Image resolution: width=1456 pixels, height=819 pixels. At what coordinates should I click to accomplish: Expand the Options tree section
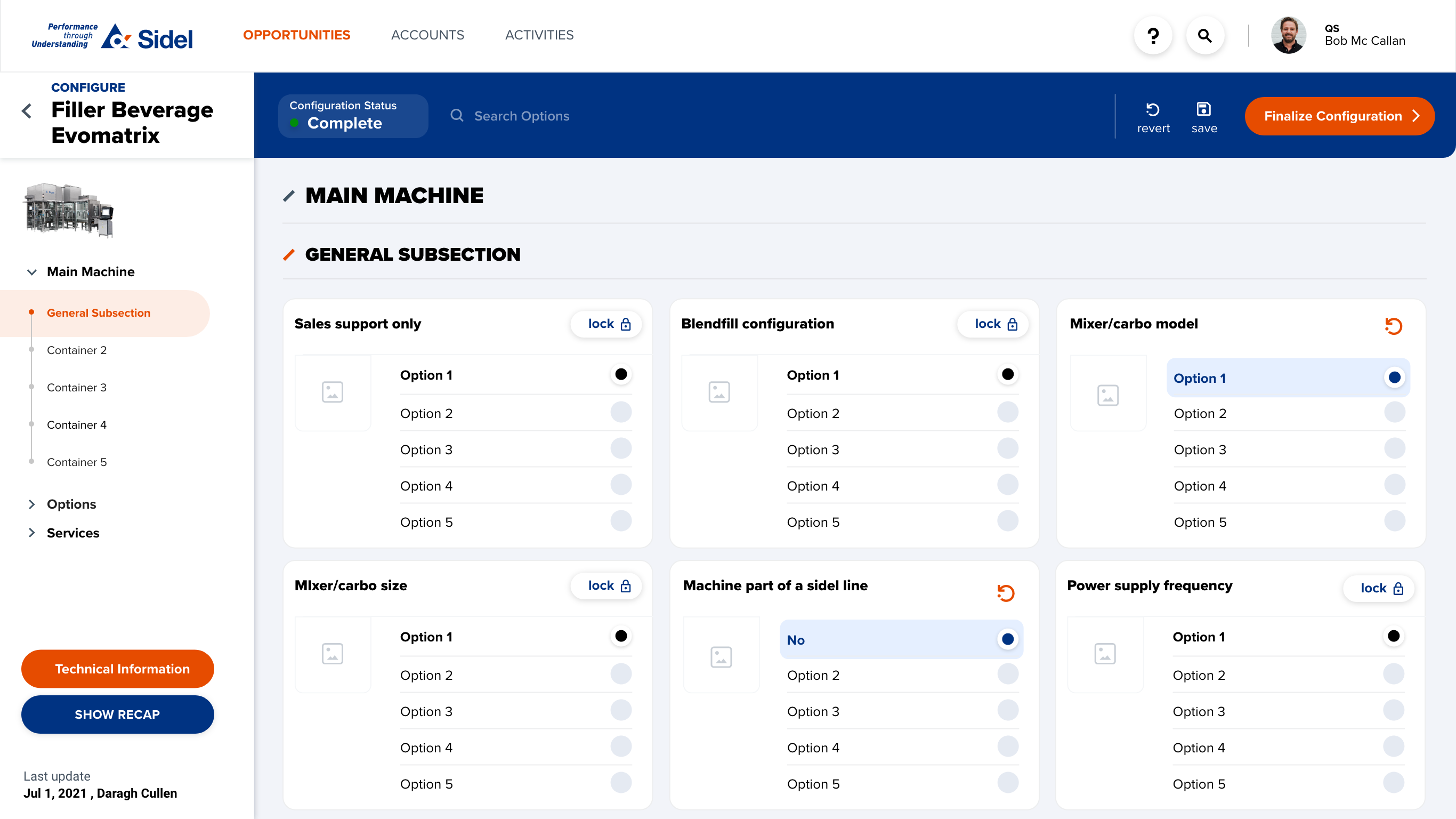tap(31, 504)
